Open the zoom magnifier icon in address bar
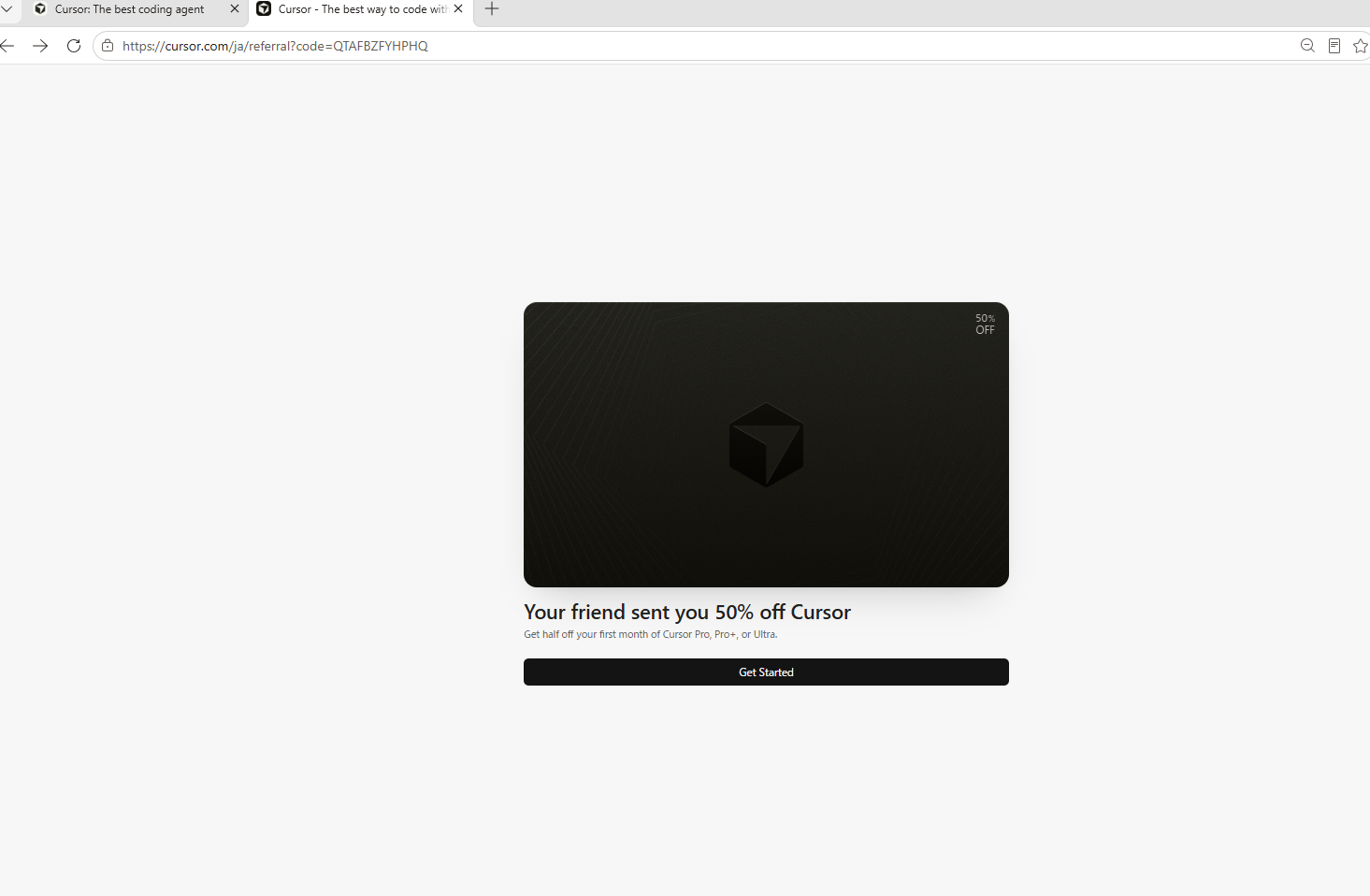 [x=1307, y=46]
